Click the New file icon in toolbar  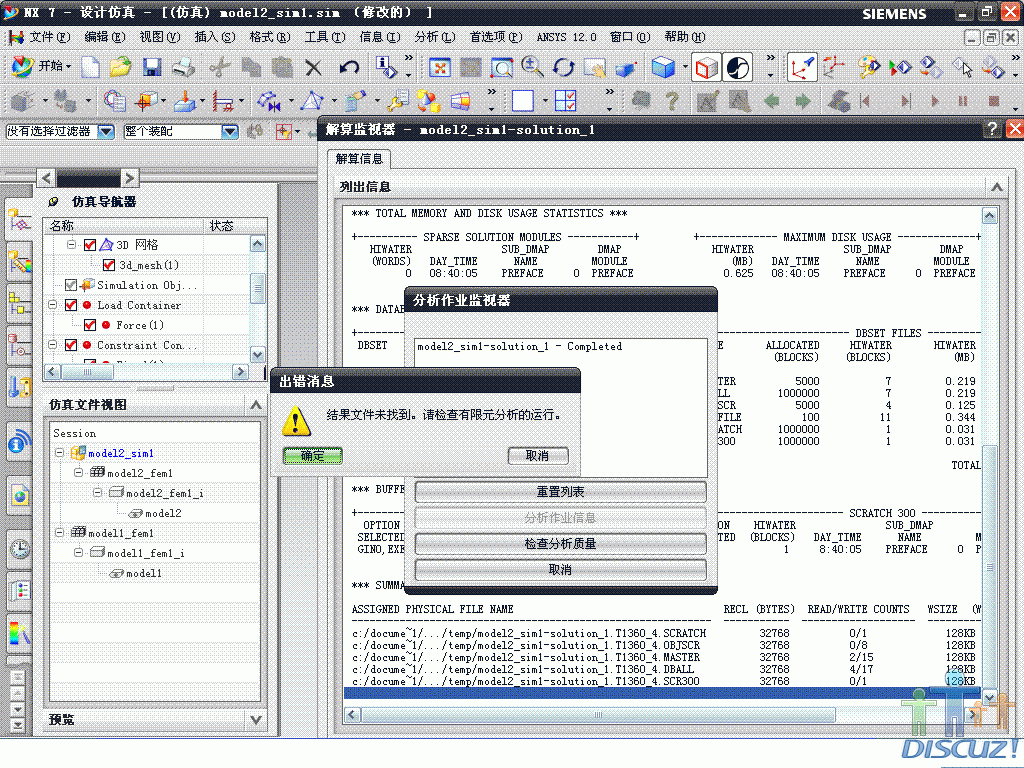(90, 67)
